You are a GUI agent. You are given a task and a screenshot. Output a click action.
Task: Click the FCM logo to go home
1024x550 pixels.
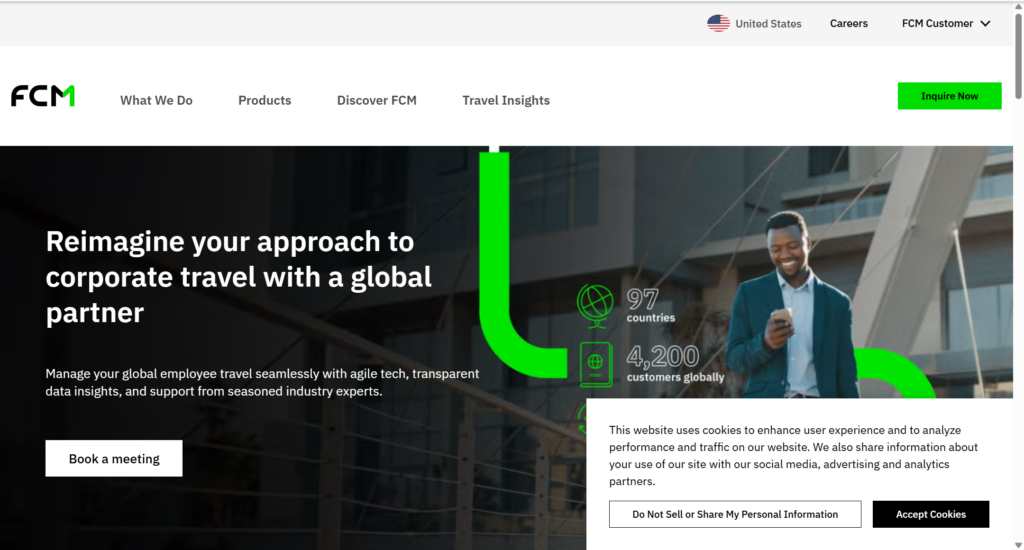pyautogui.click(x=43, y=97)
